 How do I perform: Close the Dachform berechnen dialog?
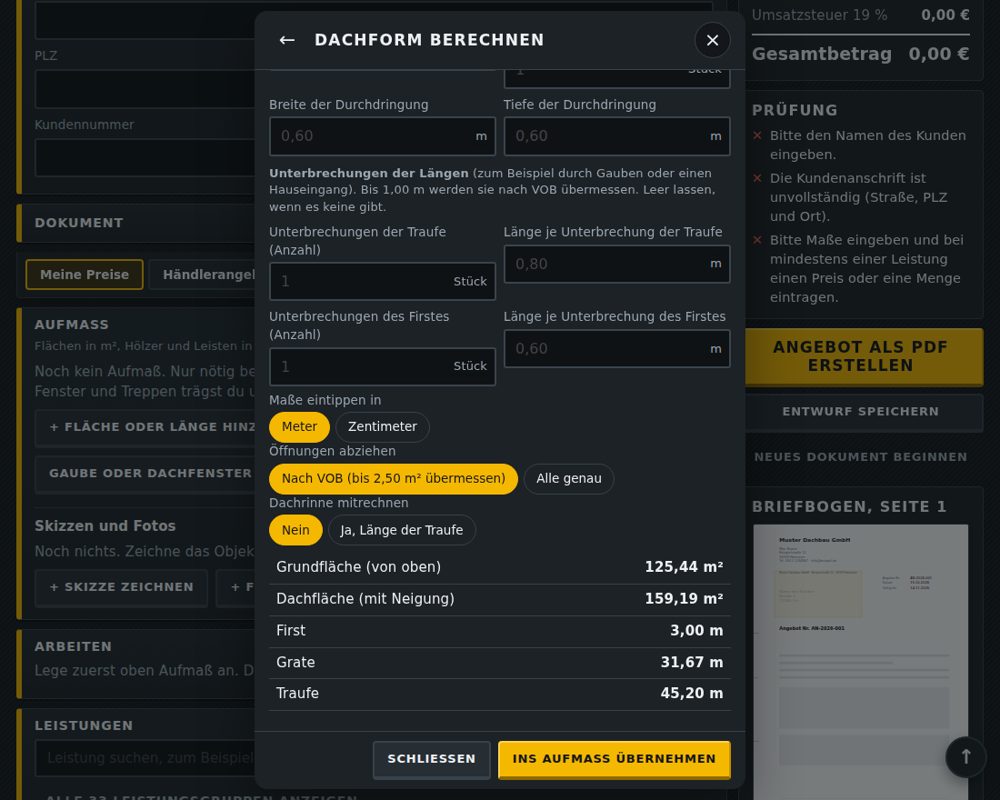click(712, 40)
